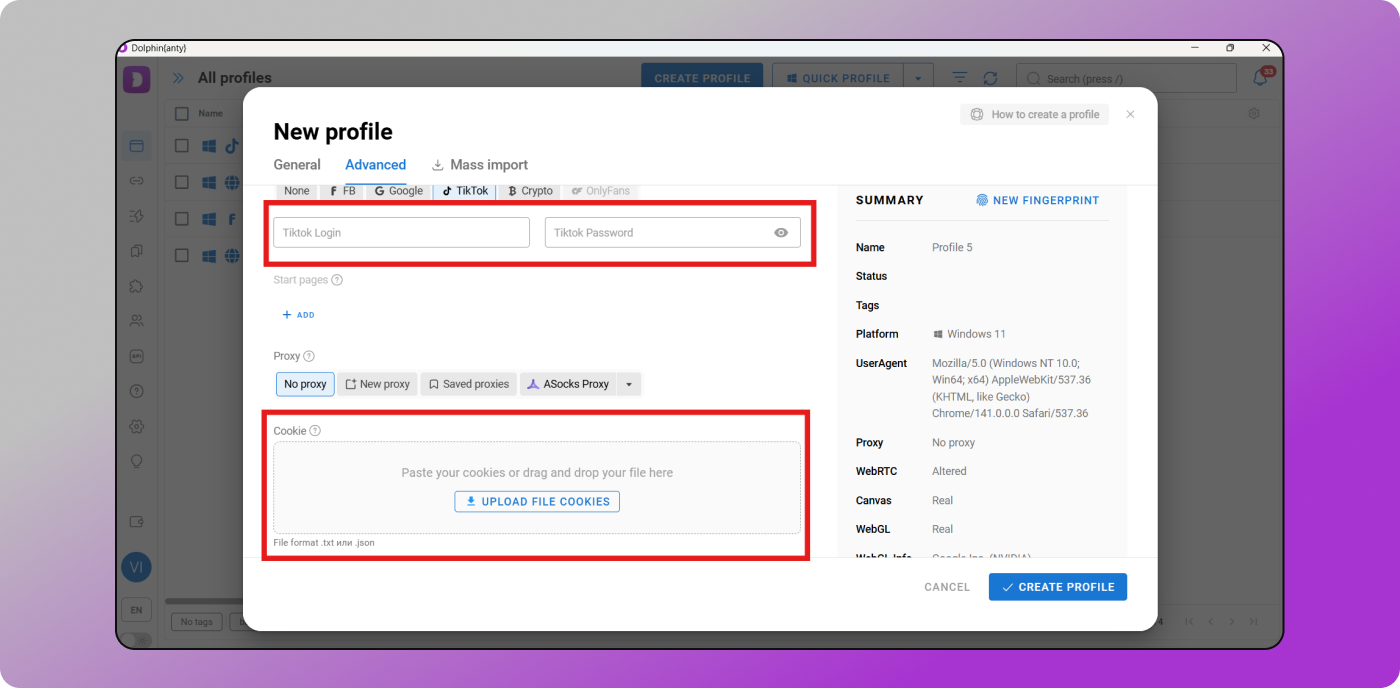Image resolution: width=1400 pixels, height=688 pixels.
Task: Close the New profile dialog
Action: tap(1130, 115)
